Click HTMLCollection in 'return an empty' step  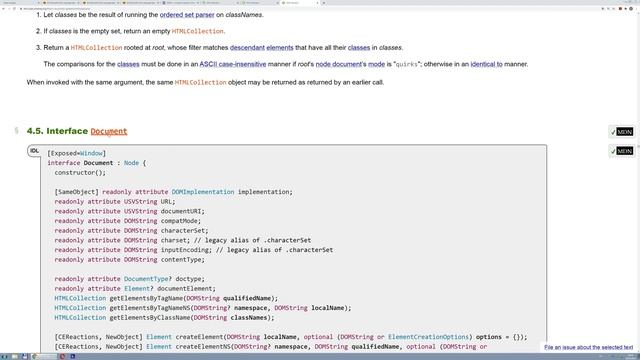(x=198, y=31)
